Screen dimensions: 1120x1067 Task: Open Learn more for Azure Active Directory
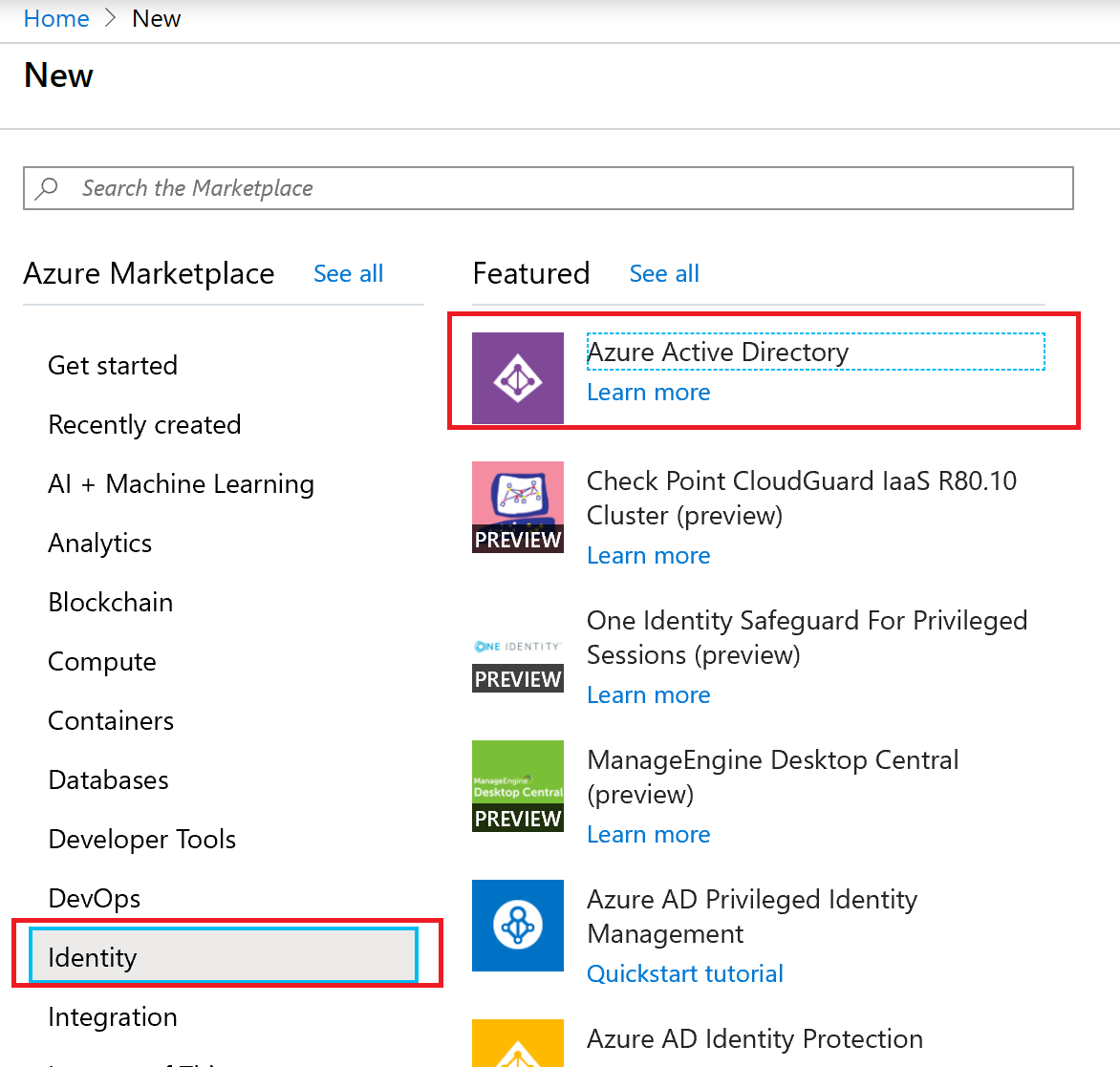click(648, 392)
